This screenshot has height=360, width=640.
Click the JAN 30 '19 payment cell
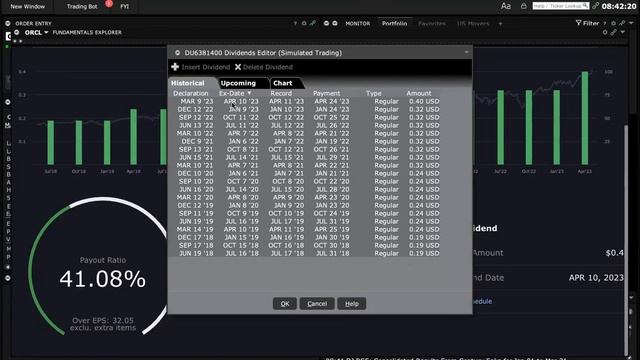click(332, 237)
